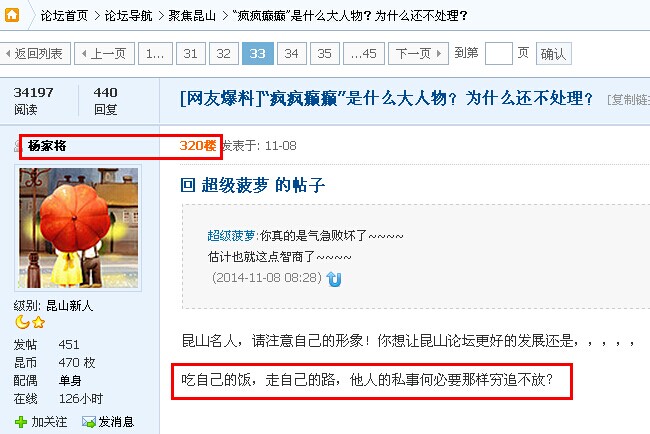Open 论坛导航 in breadcrumb

click(x=129, y=16)
